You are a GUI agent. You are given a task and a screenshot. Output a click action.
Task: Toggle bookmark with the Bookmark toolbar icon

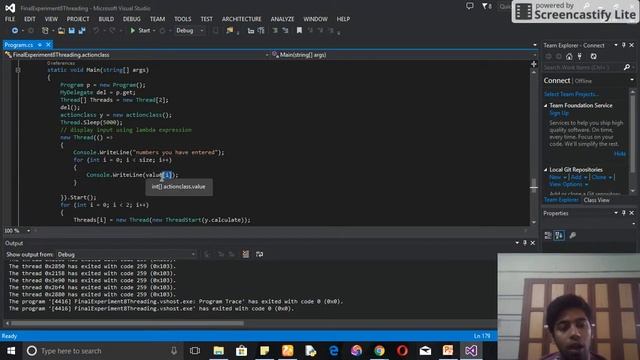coord(299,31)
